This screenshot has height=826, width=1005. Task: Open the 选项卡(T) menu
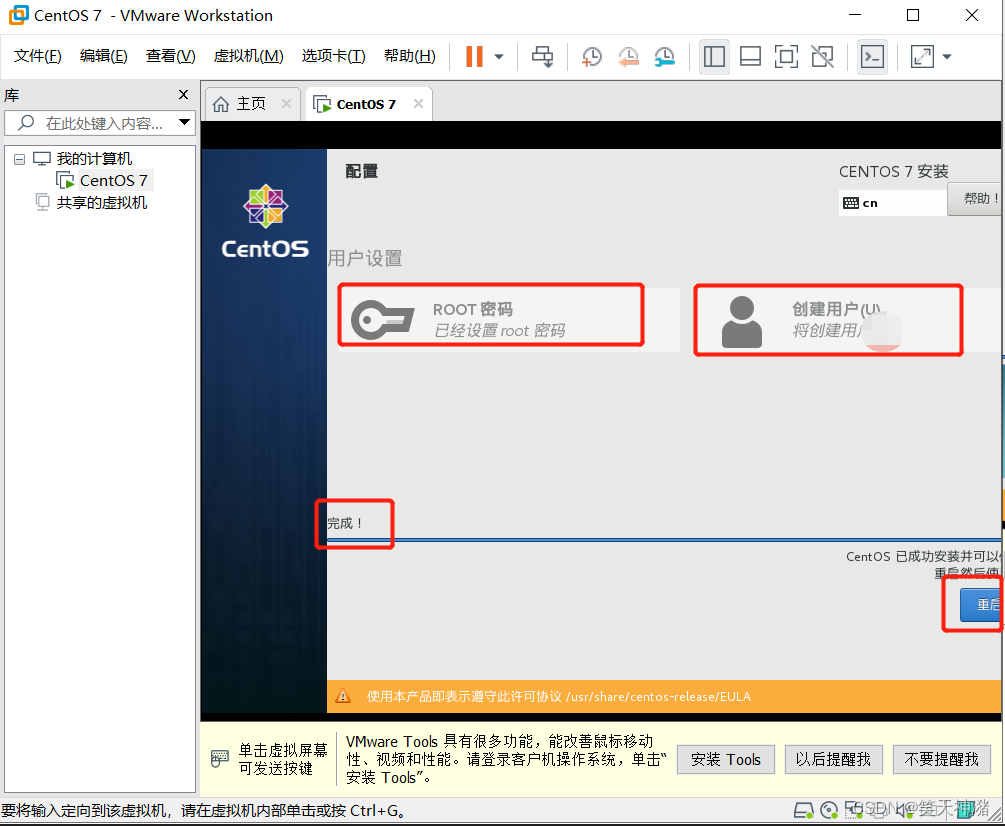tap(334, 56)
